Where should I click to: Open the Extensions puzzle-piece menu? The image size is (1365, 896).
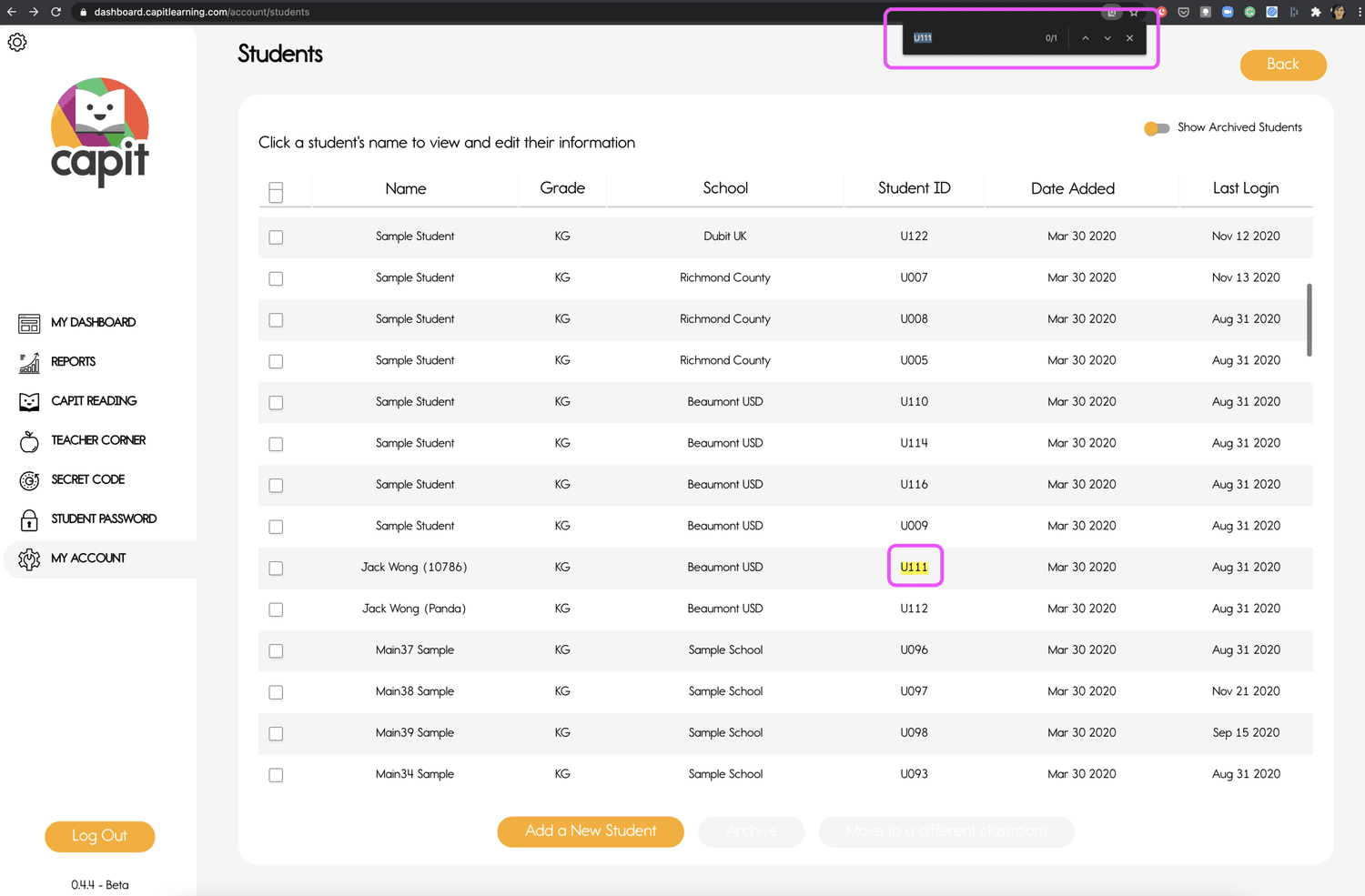(x=1316, y=12)
